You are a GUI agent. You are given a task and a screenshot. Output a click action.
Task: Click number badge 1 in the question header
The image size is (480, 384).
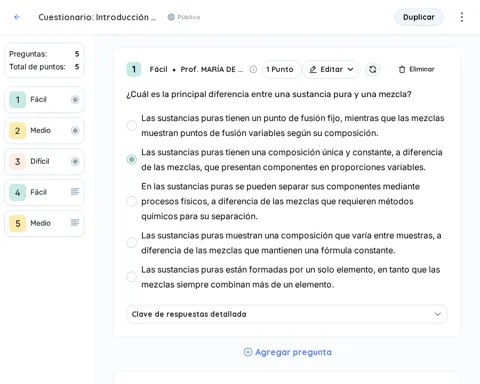134,69
